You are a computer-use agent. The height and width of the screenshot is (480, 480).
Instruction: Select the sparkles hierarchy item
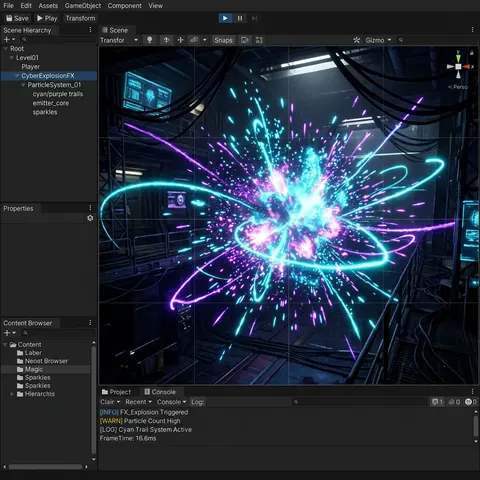coord(45,112)
